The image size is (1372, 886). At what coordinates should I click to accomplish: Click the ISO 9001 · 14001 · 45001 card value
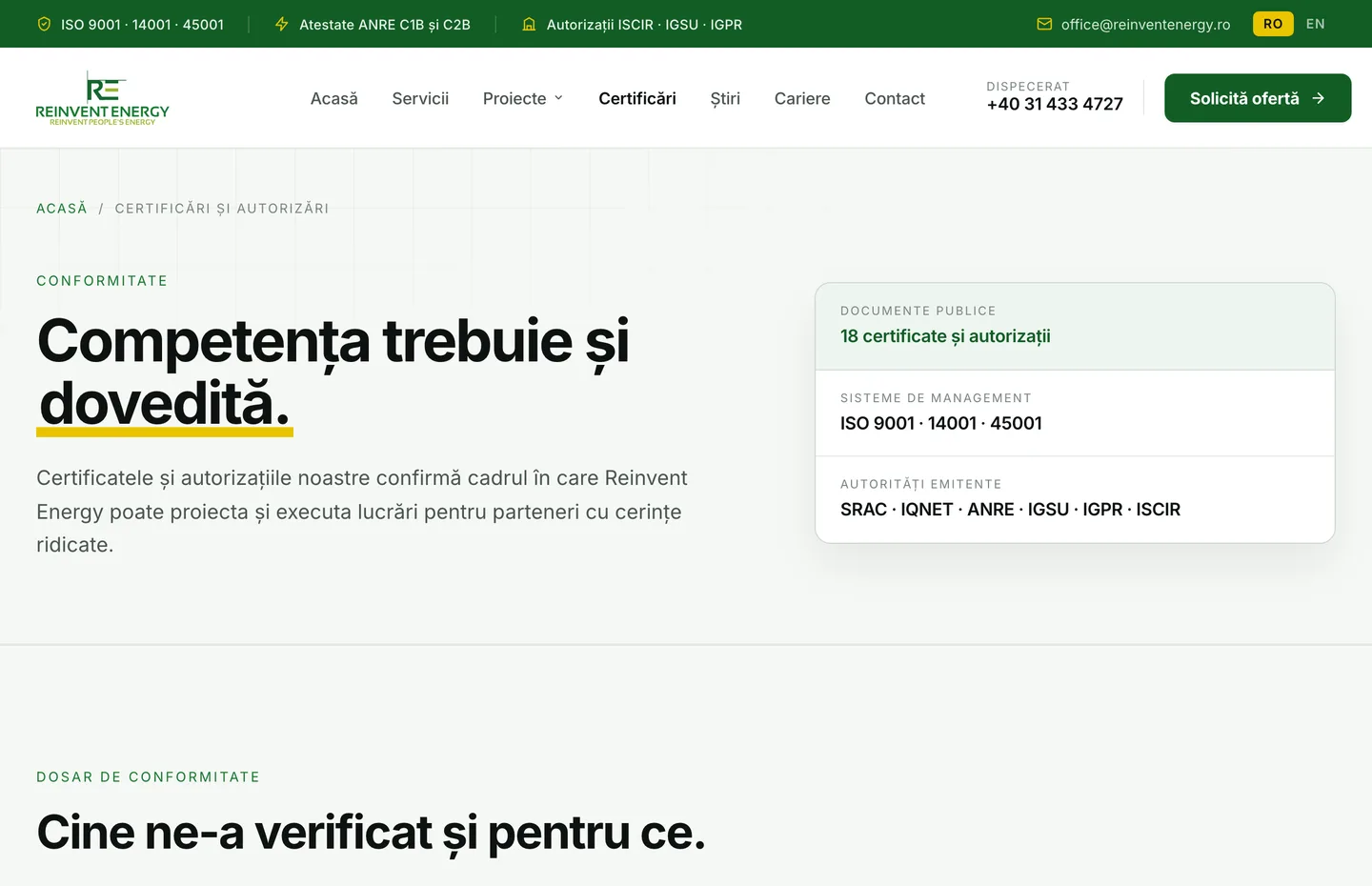pos(941,423)
